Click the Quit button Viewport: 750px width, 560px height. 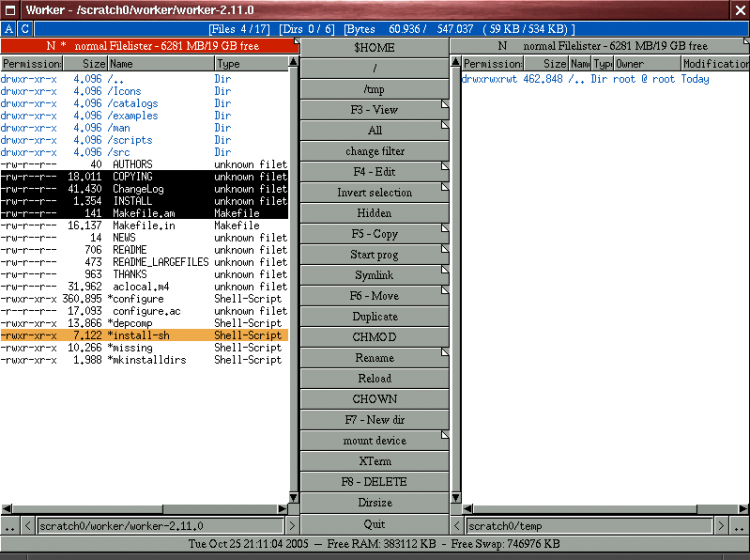374,524
